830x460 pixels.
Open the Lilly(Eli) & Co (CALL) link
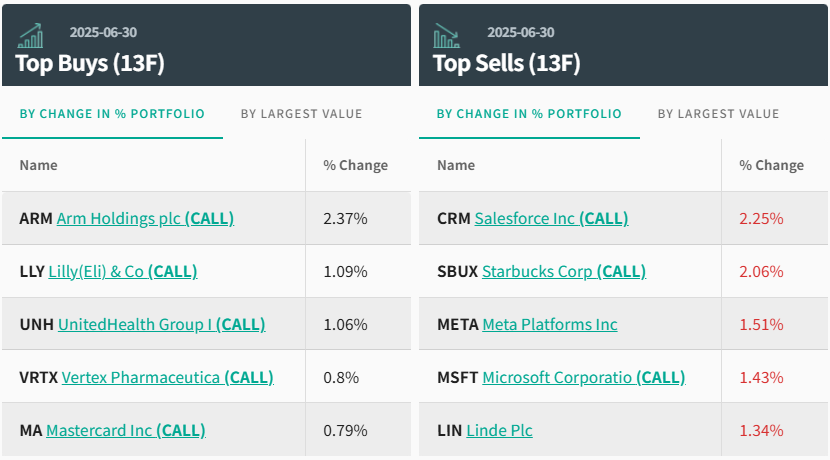pos(122,271)
